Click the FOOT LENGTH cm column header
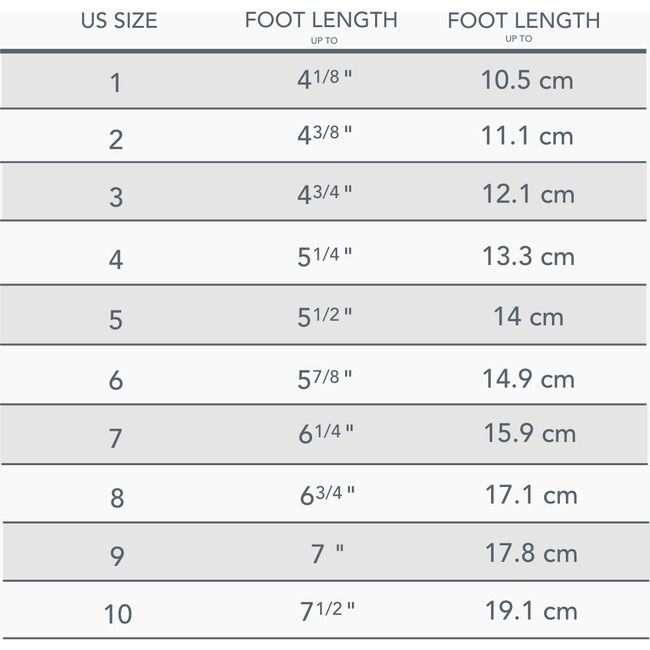Screen dimensions: 650x650 524,21
